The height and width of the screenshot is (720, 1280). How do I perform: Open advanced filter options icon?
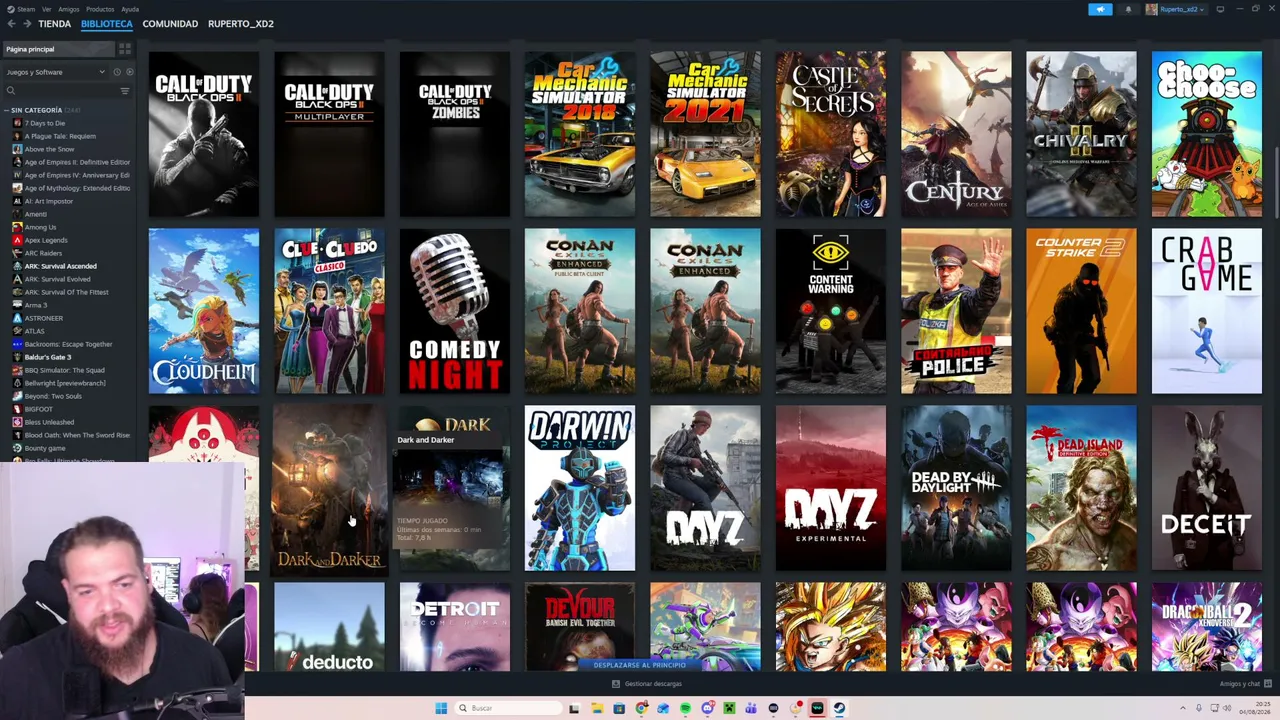pos(125,91)
